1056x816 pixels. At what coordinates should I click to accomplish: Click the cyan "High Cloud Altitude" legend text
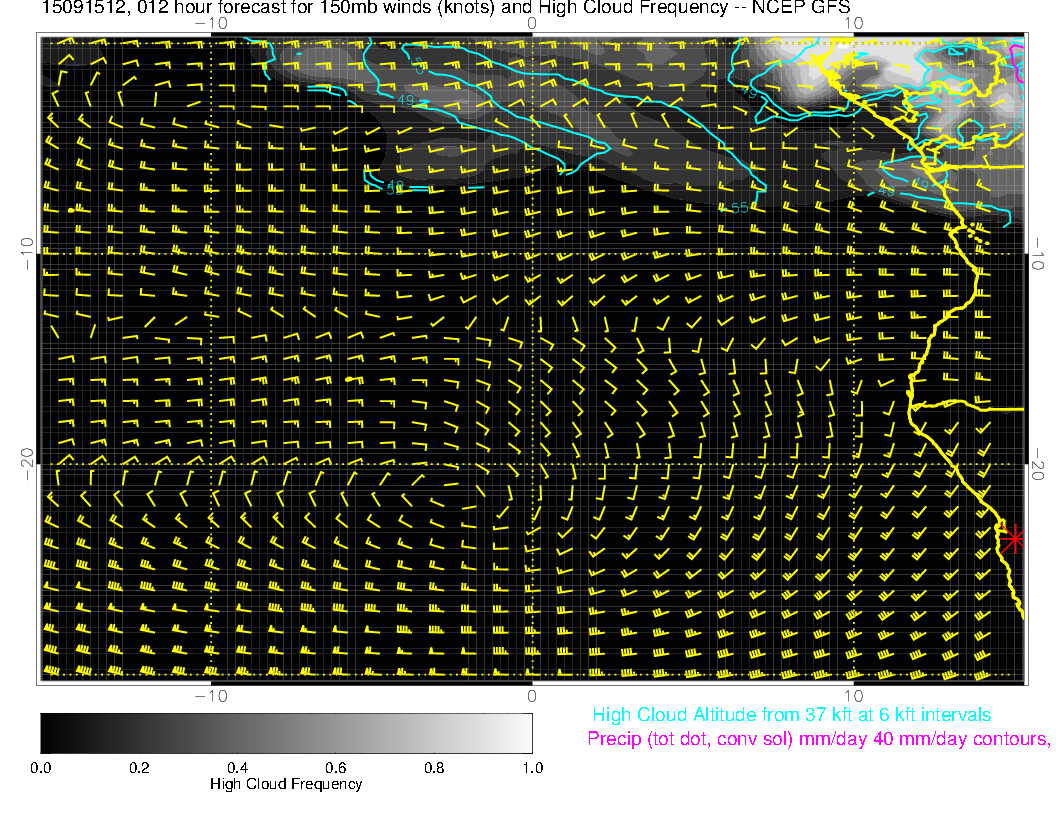(791, 715)
